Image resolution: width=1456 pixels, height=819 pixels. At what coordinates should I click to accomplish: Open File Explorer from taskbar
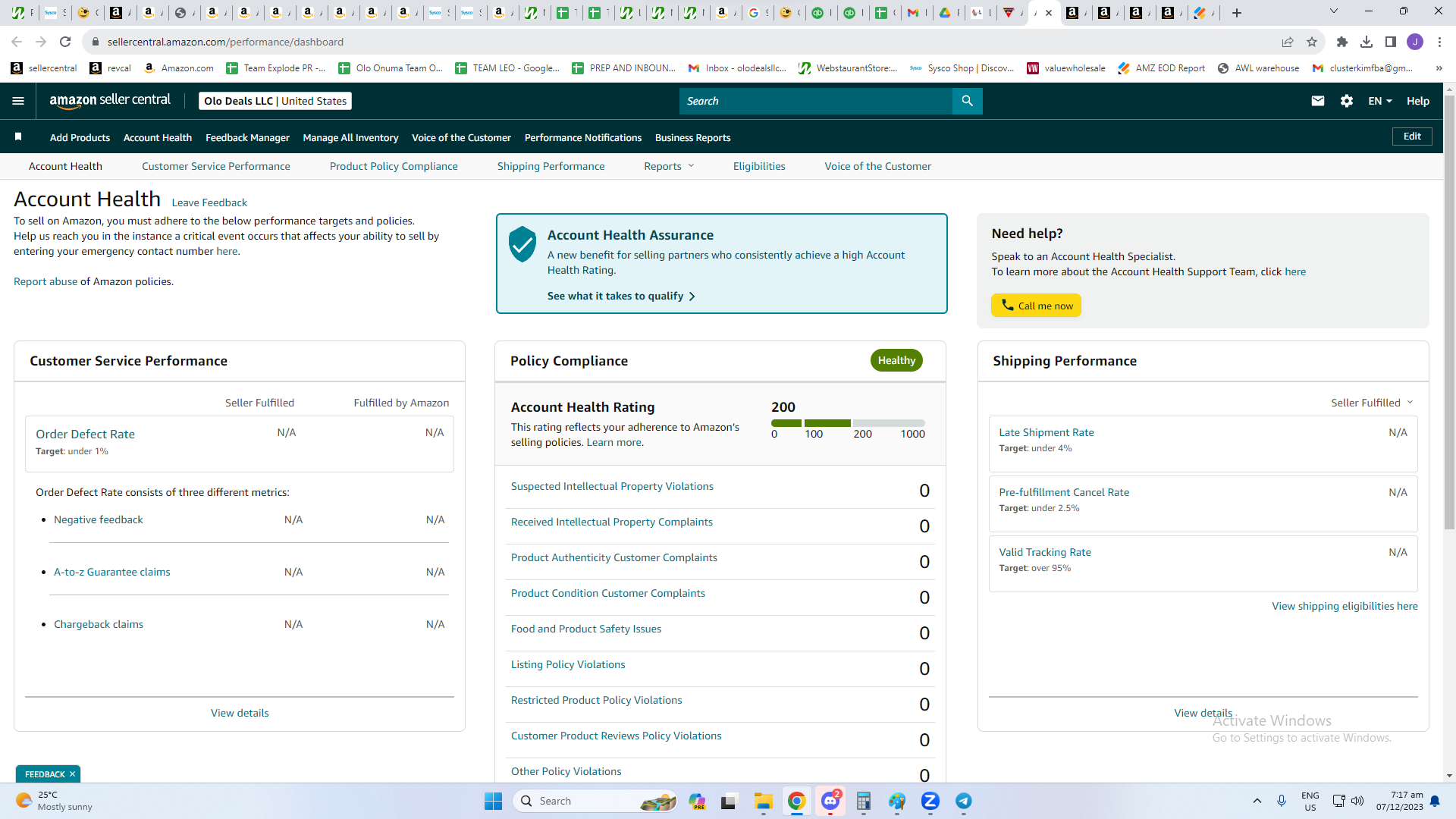pyautogui.click(x=763, y=801)
